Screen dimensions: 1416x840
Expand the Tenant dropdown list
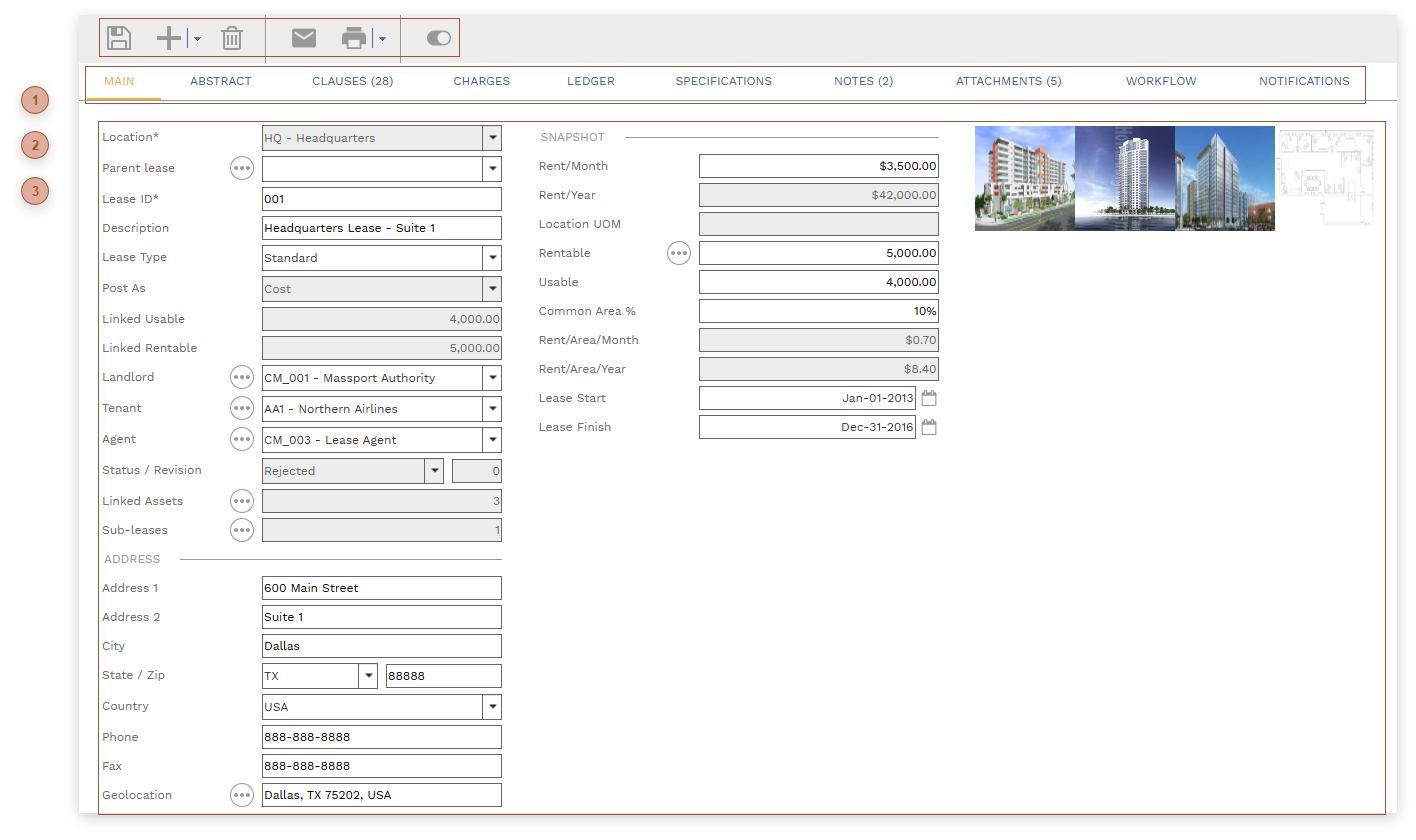(x=491, y=409)
